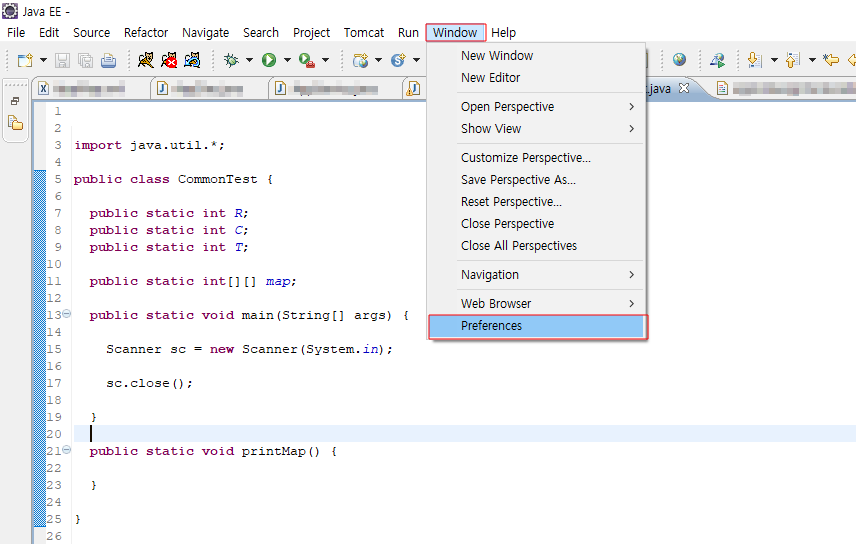Screen dimensions: 856x544
Task: Open the Source menu
Action: click(92, 33)
